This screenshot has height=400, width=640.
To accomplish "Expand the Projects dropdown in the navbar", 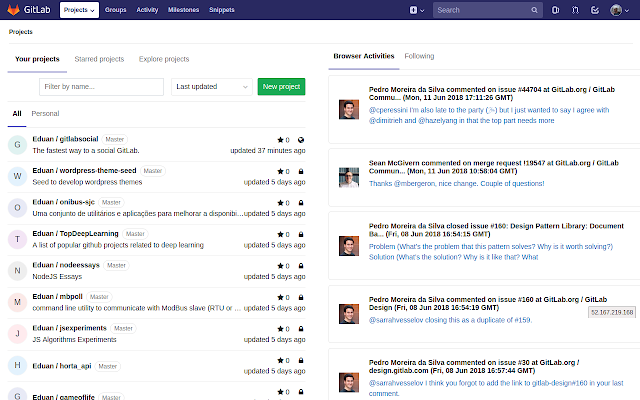I will (x=79, y=10).
